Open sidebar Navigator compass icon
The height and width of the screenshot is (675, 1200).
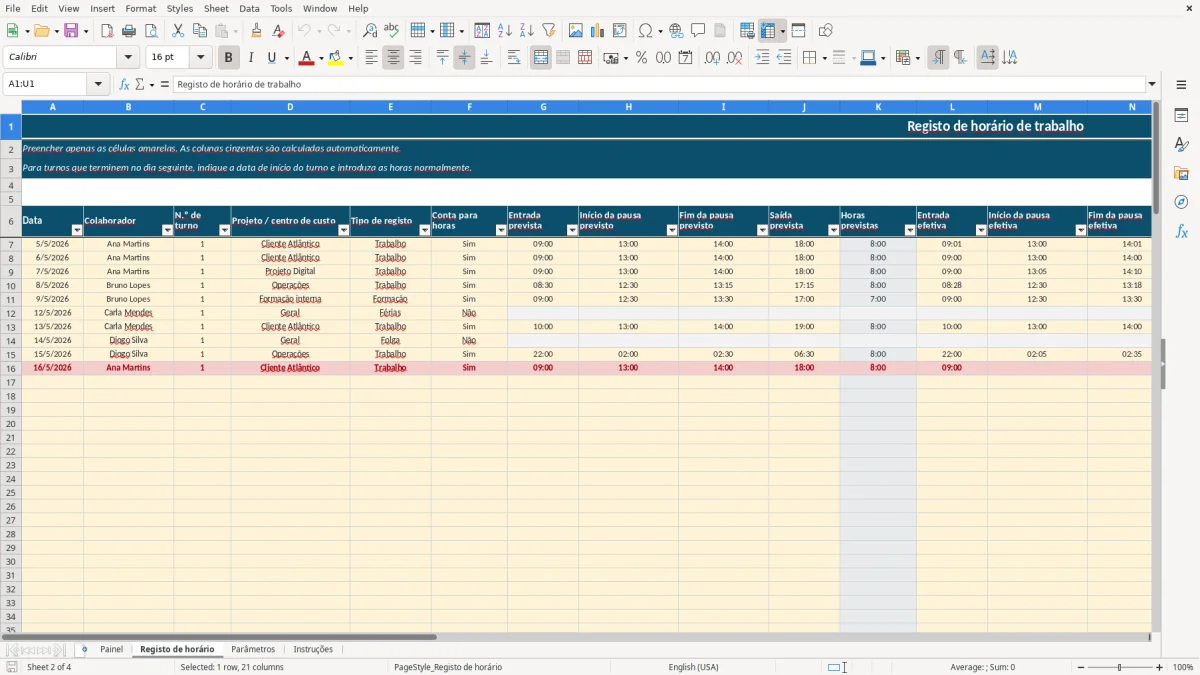point(1181,202)
